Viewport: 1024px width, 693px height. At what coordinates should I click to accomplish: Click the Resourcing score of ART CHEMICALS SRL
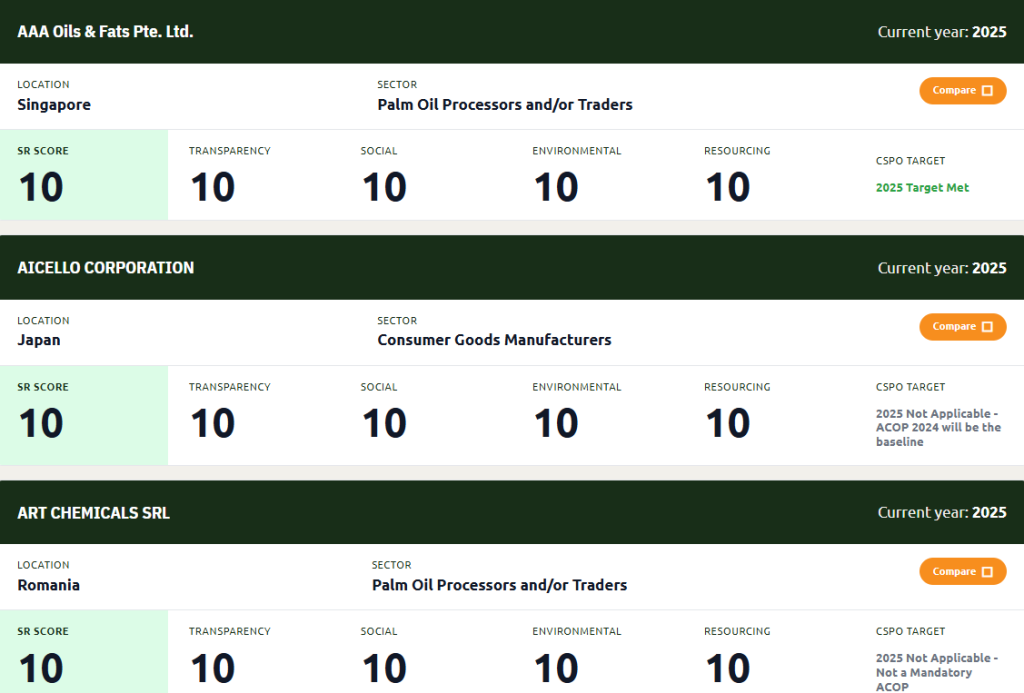(x=728, y=668)
